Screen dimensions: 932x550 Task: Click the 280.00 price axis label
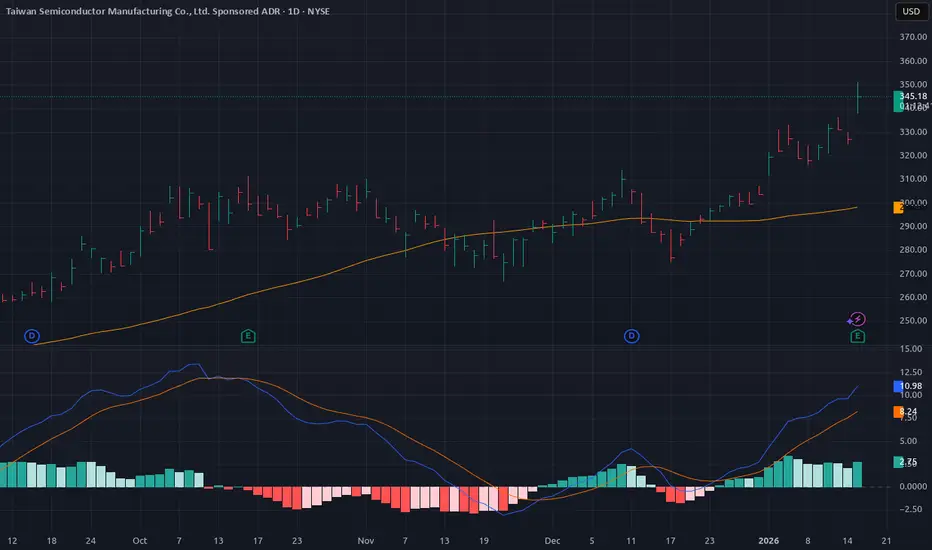pyautogui.click(x=913, y=250)
